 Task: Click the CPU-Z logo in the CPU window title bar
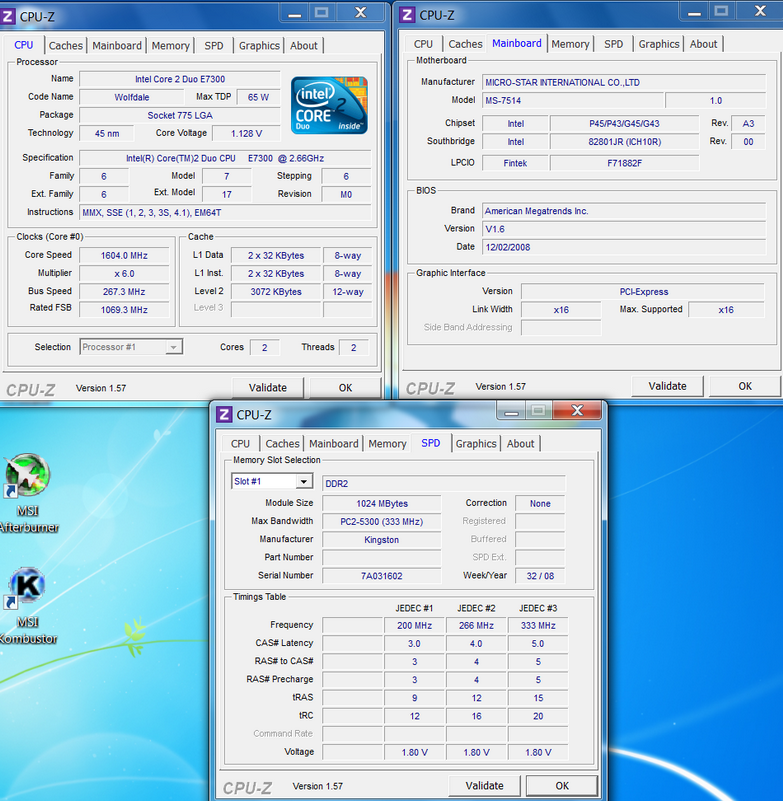[8, 16]
